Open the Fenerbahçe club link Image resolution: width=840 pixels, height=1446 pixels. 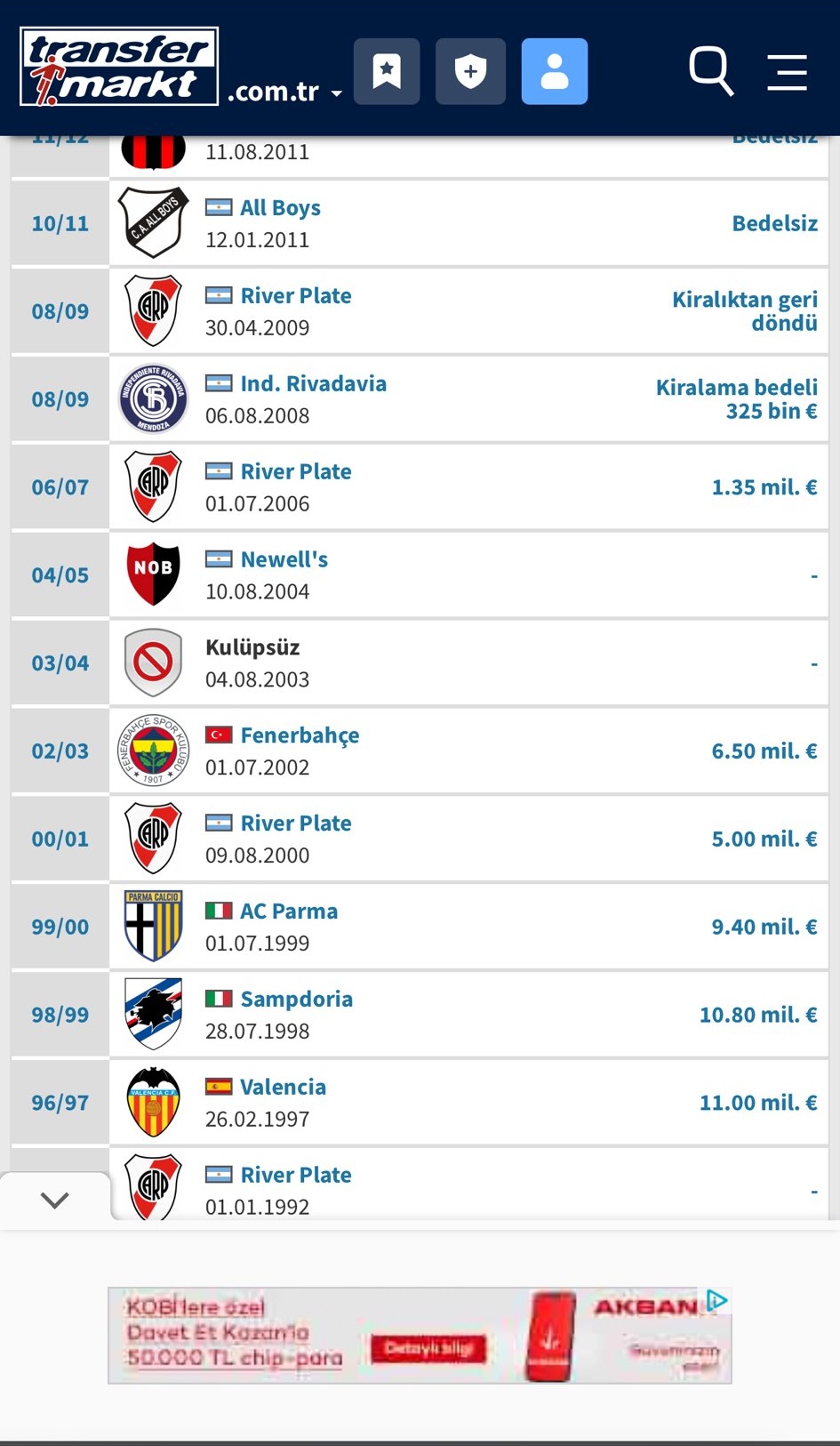click(x=300, y=735)
